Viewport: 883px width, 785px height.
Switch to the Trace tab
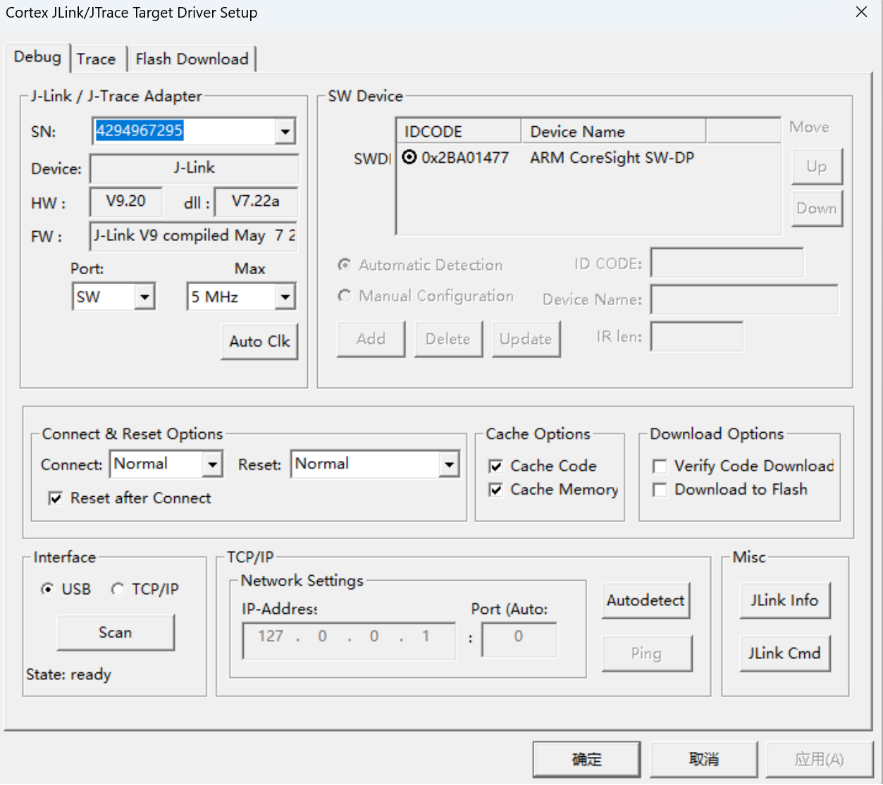96,59
